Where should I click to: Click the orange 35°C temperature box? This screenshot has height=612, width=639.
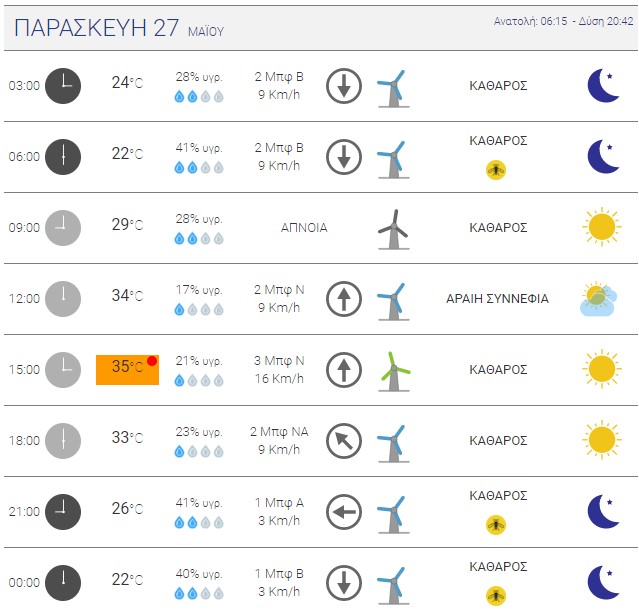[127, 370]
